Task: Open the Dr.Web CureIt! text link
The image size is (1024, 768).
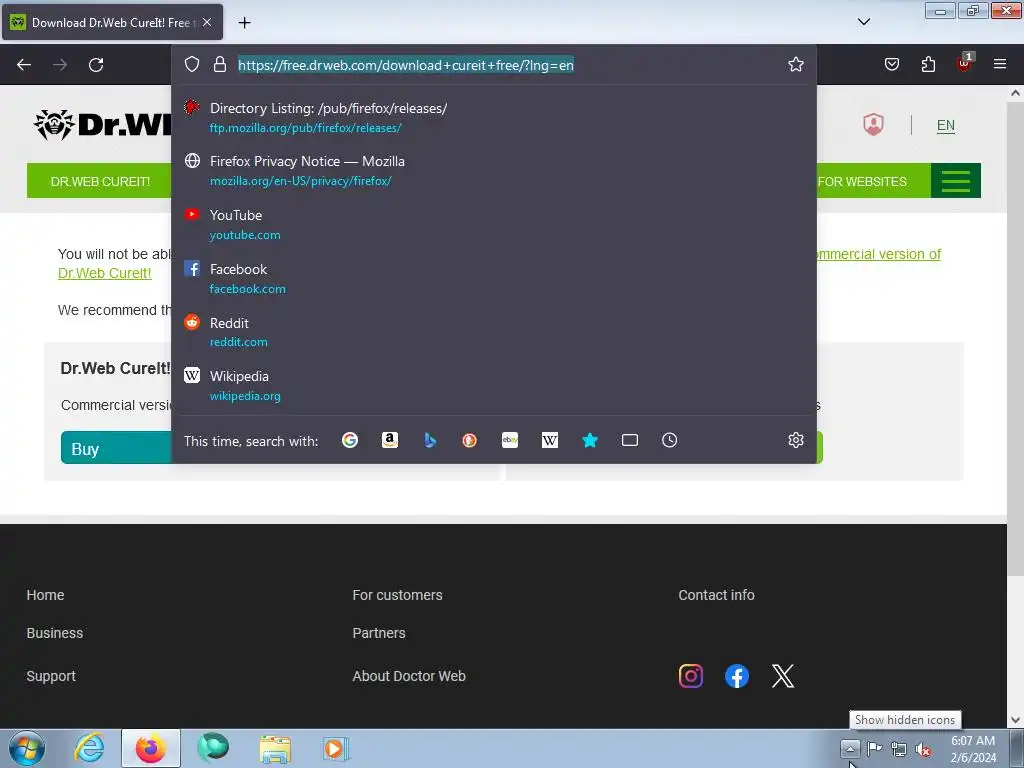Action: tap(104, 273)
